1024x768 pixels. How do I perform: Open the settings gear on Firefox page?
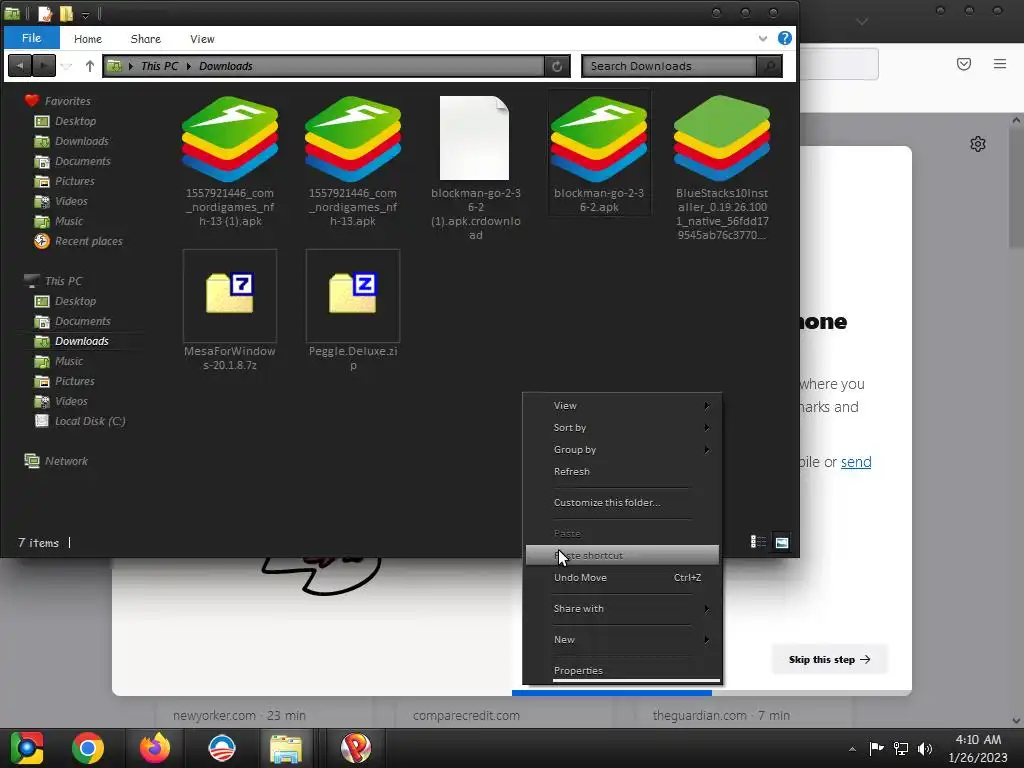pos(978,144)
